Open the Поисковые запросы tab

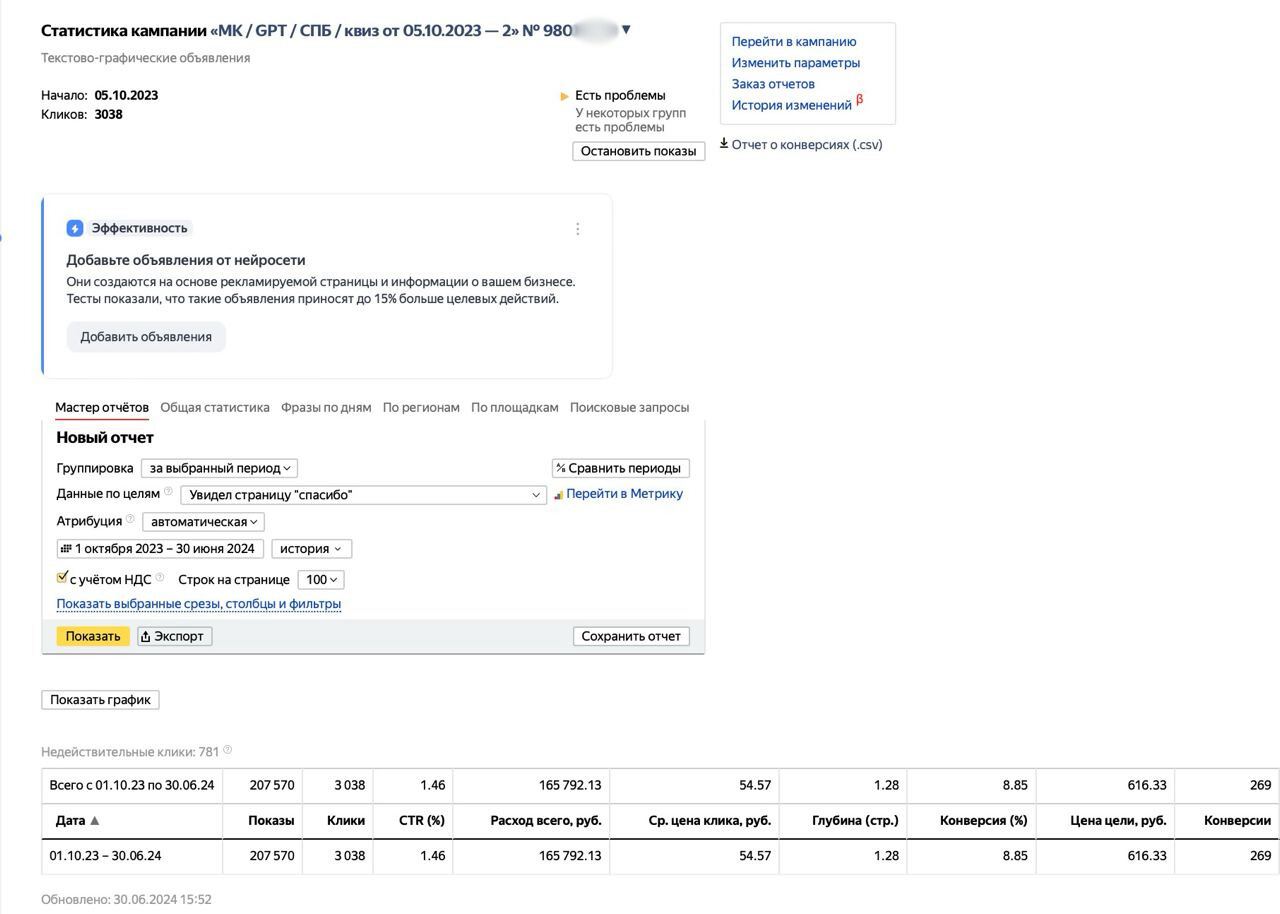coord(629,408)
